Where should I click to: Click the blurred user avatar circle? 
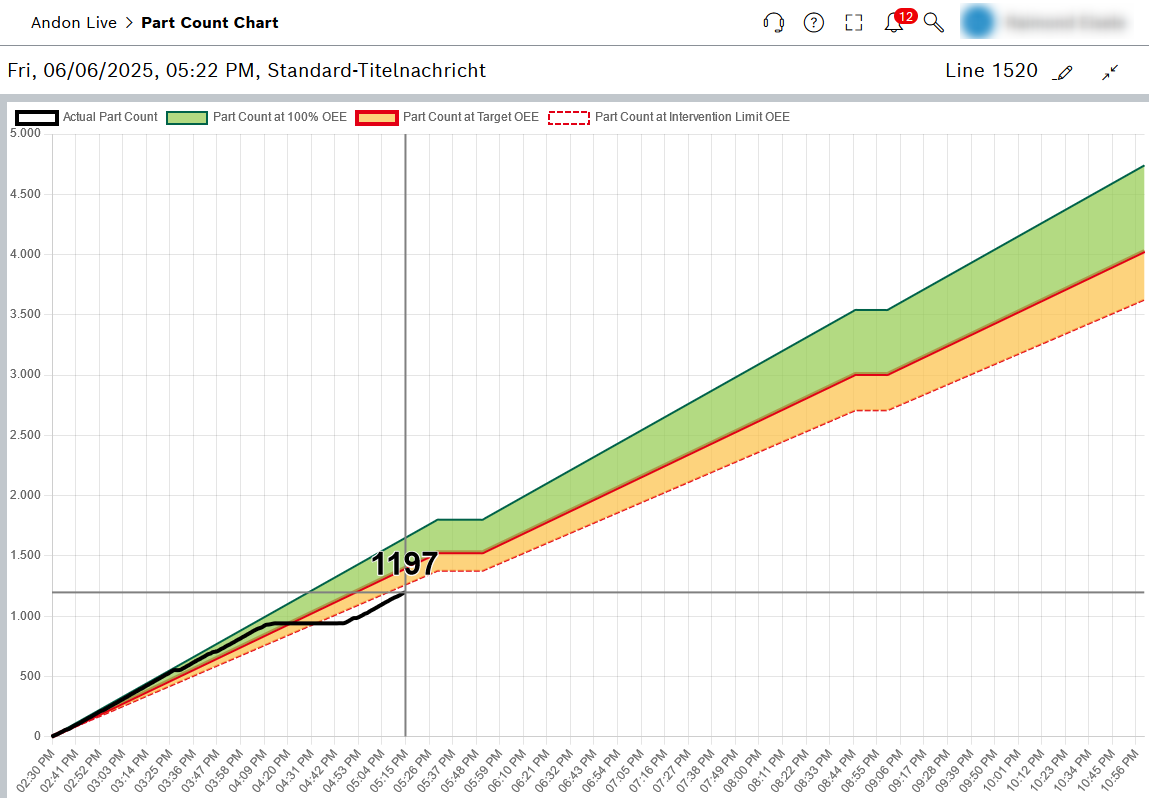click(x=979, y=22)
